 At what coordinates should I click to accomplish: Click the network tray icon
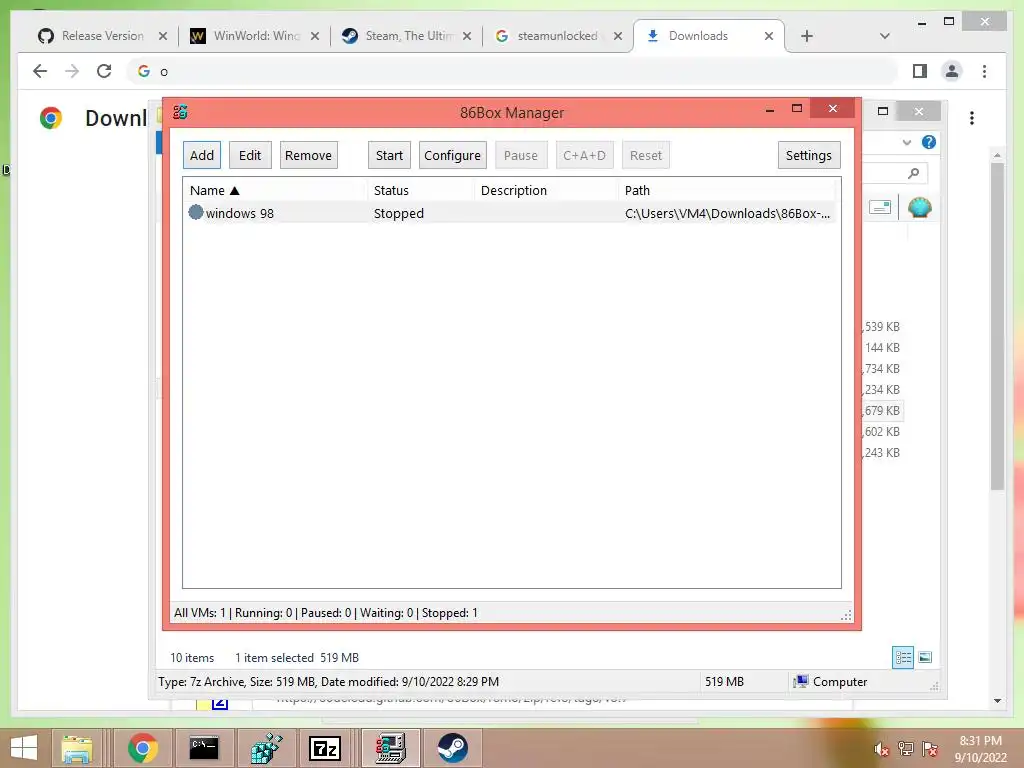[x=905, y=749]
